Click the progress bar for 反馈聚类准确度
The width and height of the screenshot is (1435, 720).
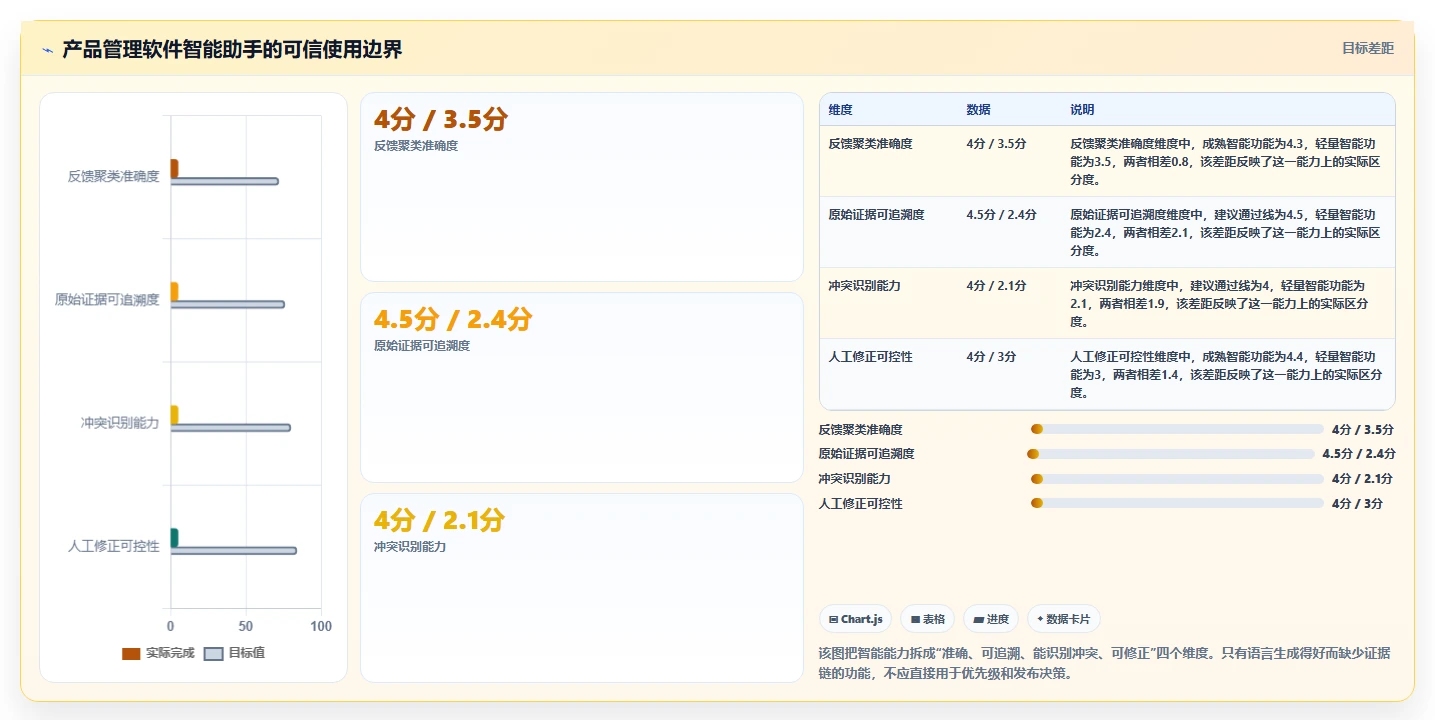(x=1177, y=429)
